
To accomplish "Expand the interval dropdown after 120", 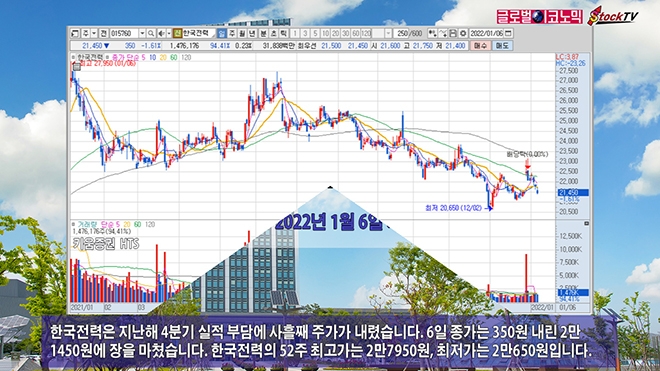I will tap(388, 33).
